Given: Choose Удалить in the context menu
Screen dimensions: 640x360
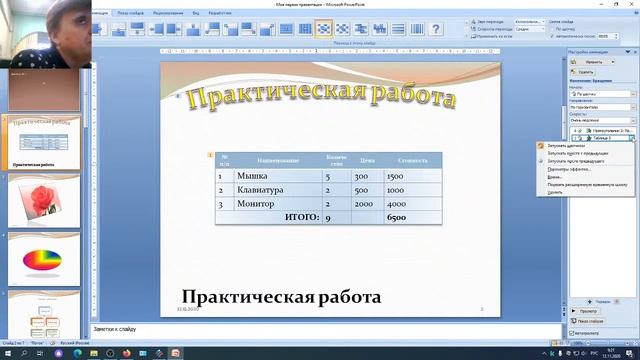Looking at the screenshot, I should click(555, 192).
